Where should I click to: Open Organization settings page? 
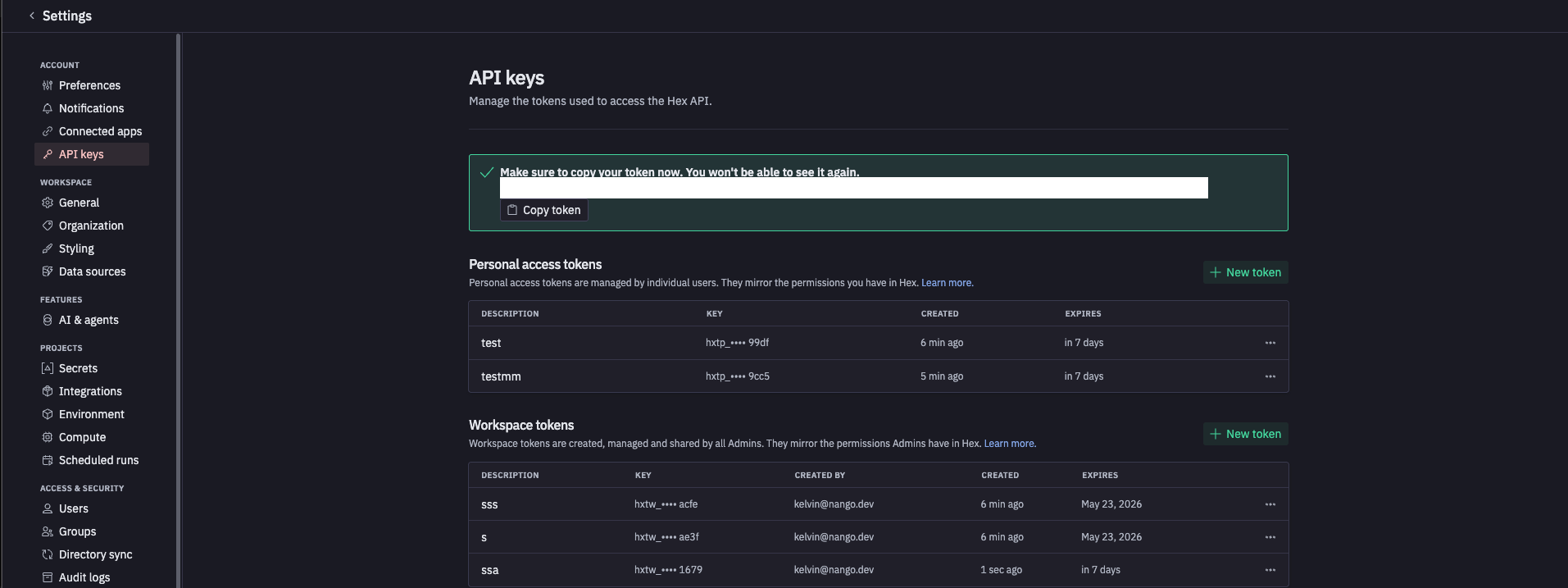(92, 226)
